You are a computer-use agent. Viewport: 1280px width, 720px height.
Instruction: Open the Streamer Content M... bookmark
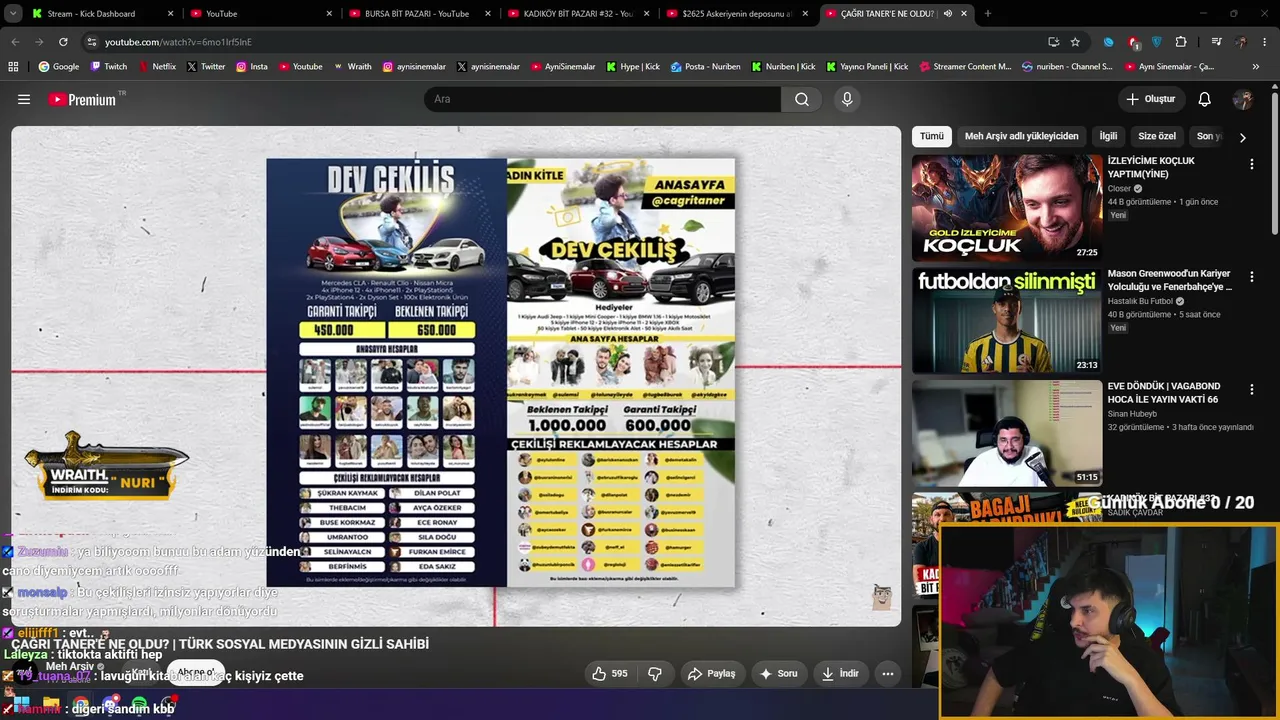tap(965, 67)
